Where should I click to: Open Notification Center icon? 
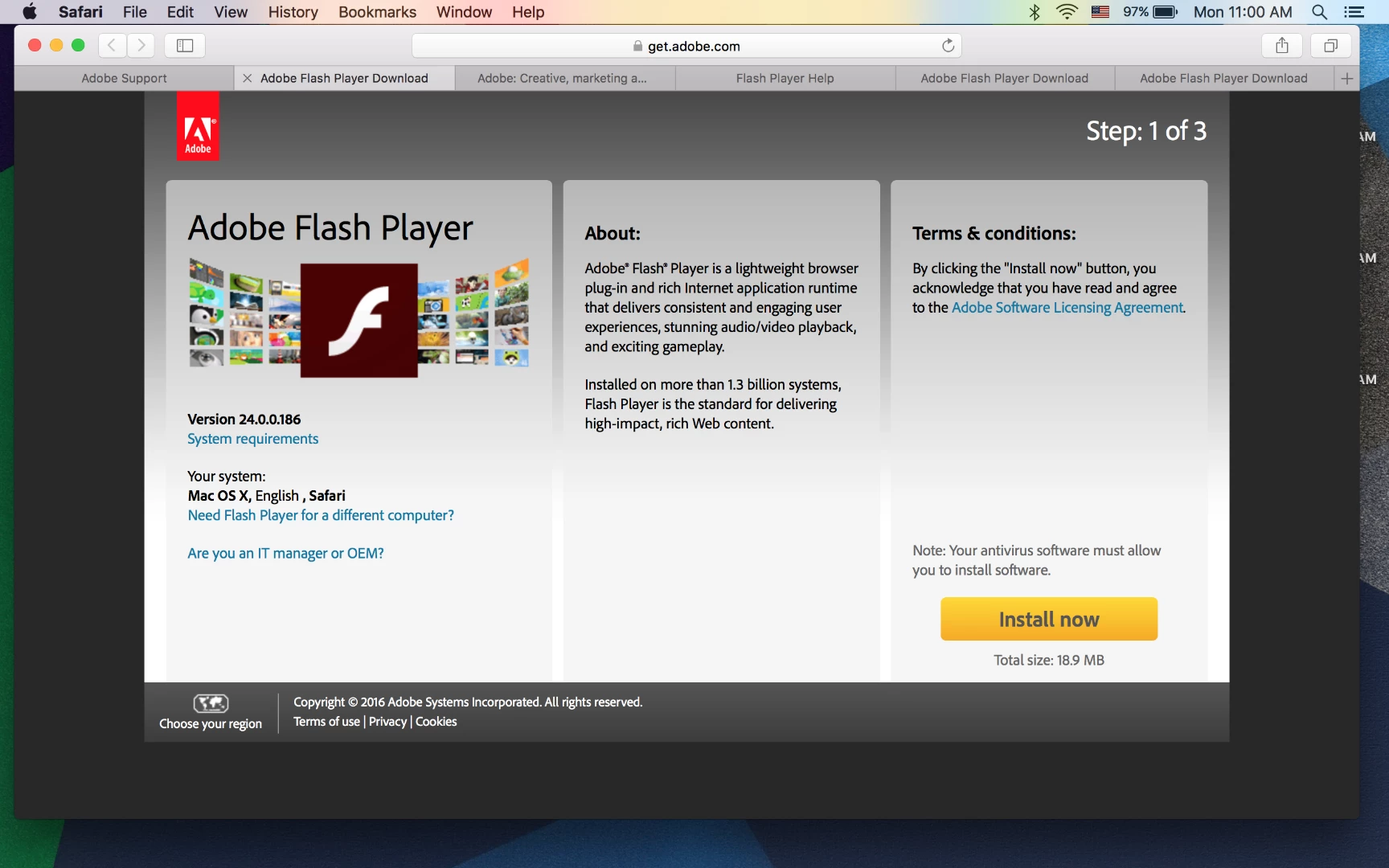(x=1354, y=11)
